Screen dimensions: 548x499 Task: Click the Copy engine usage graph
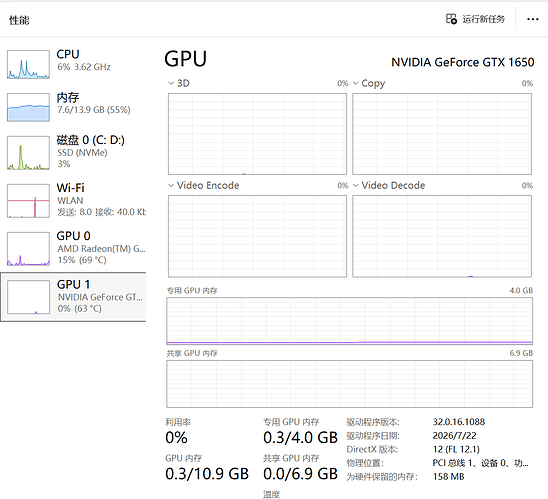(x=442, y=134)
